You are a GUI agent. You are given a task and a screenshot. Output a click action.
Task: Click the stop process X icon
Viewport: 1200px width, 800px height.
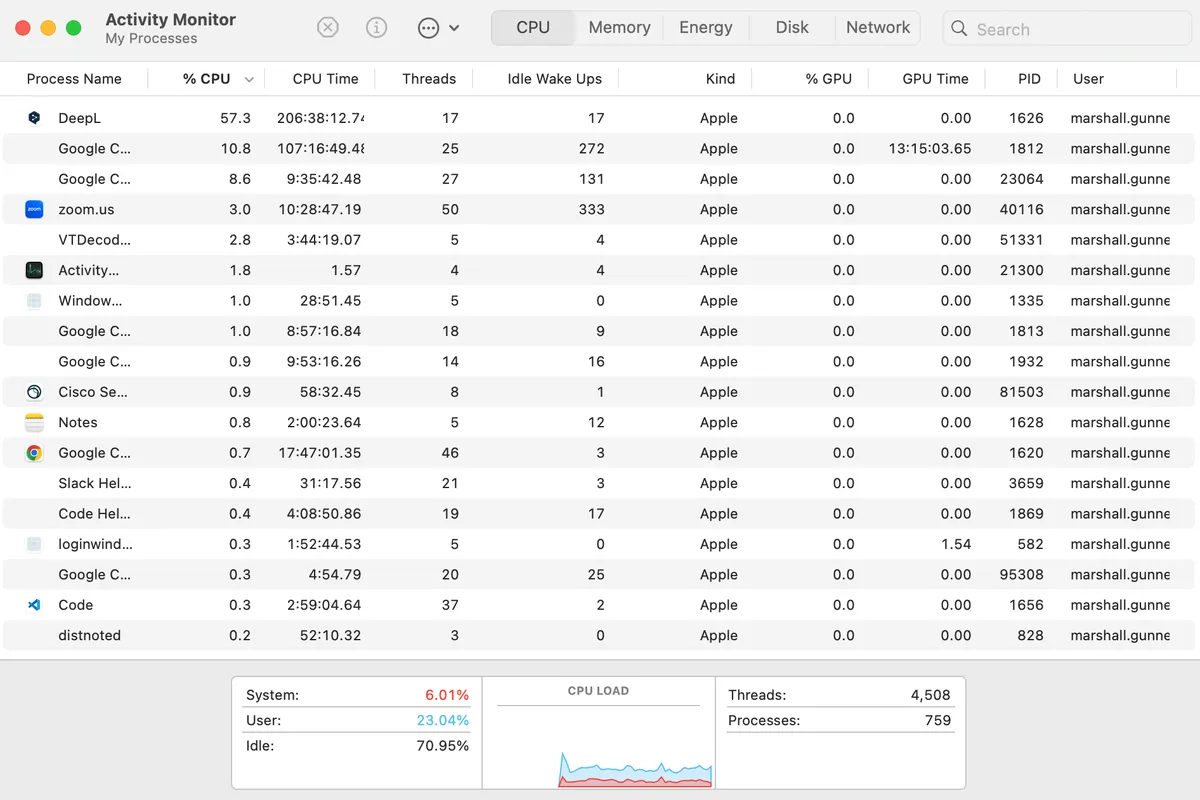(328, 28)
